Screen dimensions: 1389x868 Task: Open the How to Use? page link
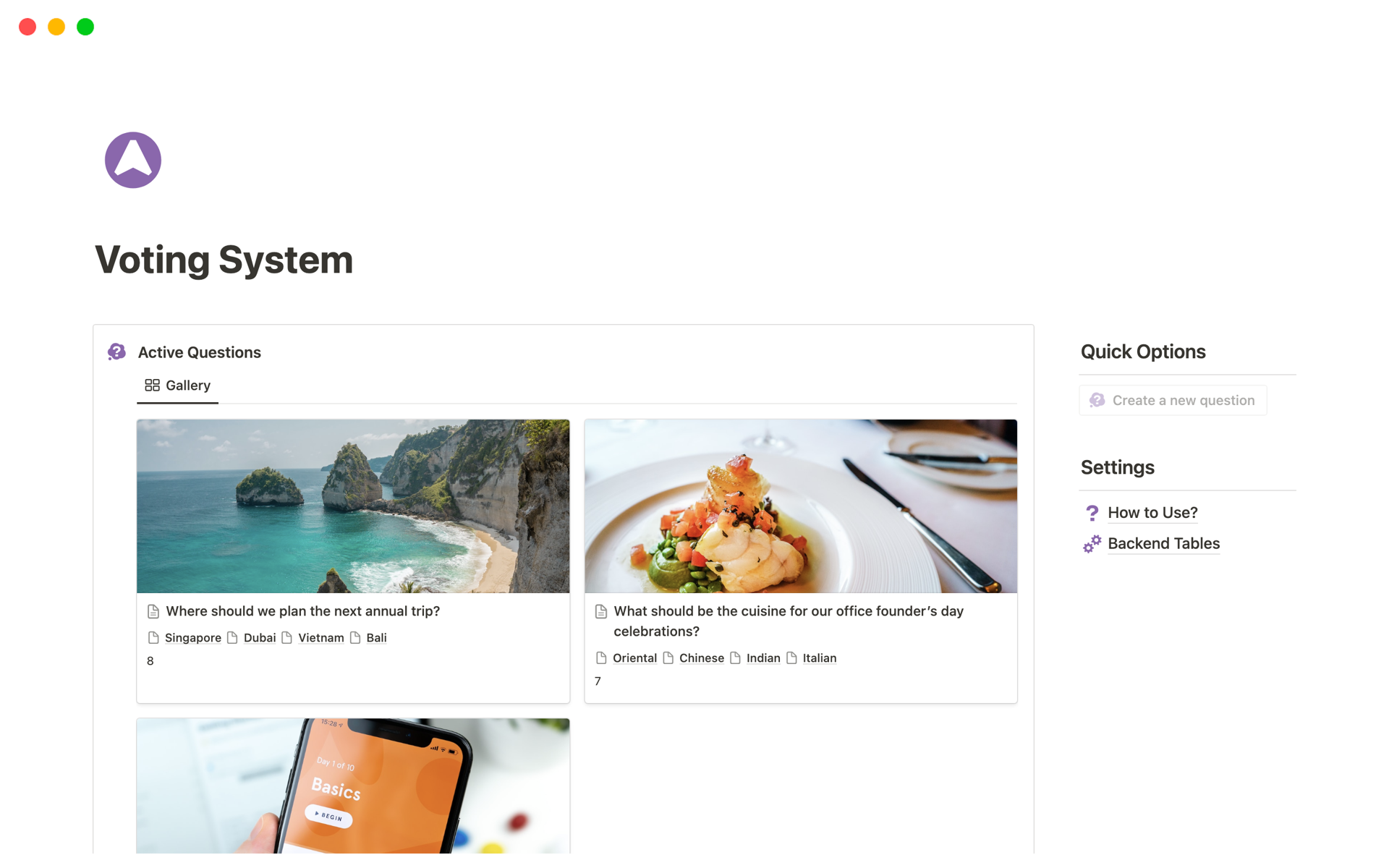1152,513
